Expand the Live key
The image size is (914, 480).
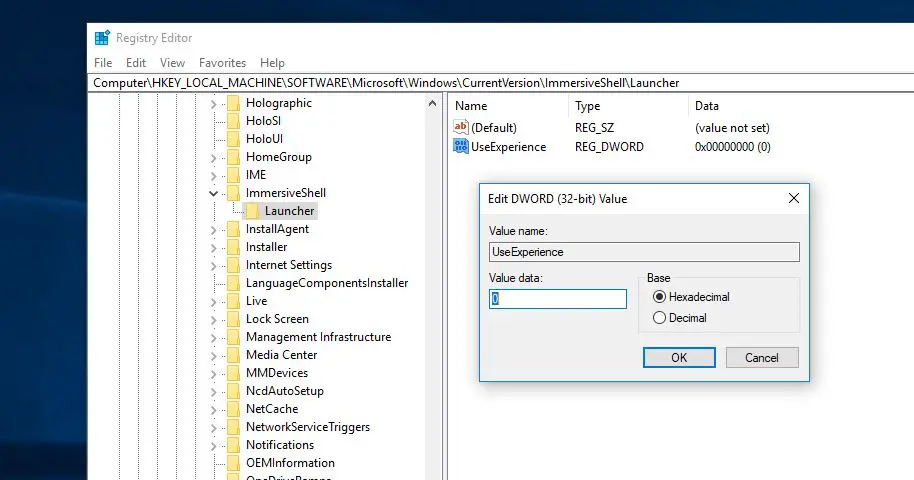(x=213, y=302)
